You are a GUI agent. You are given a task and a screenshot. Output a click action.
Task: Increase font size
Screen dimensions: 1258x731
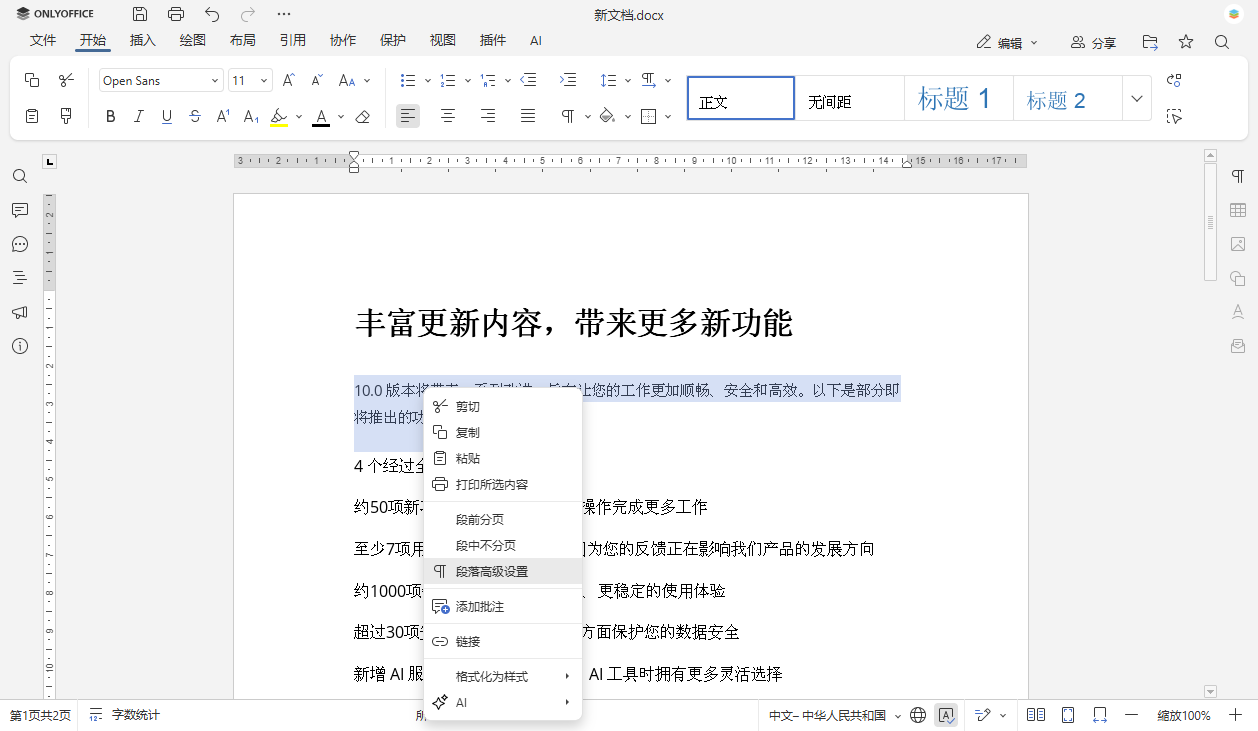(x=289, y=81)
